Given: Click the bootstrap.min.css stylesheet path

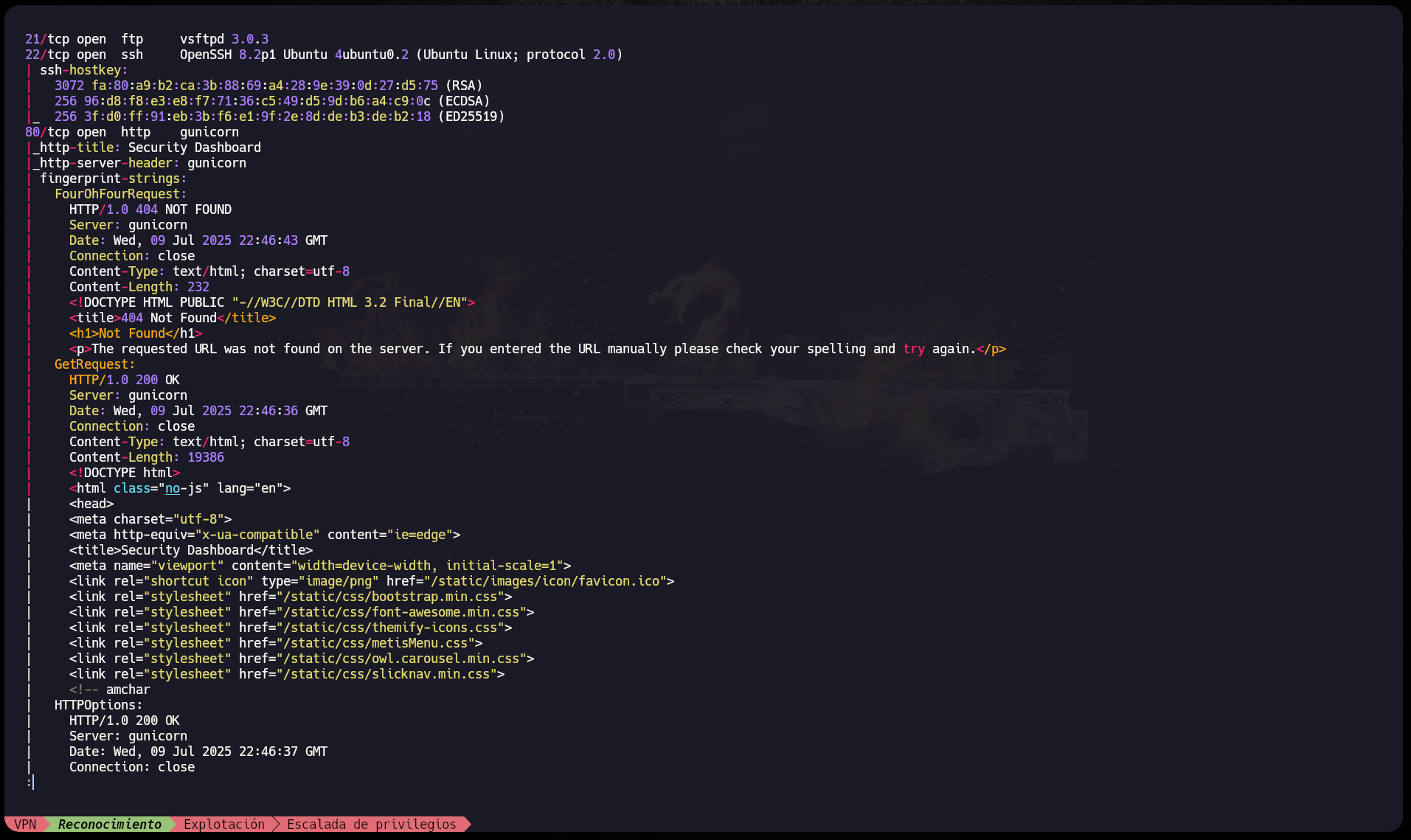Looking at the screenshot, I should tap(393, 597).
